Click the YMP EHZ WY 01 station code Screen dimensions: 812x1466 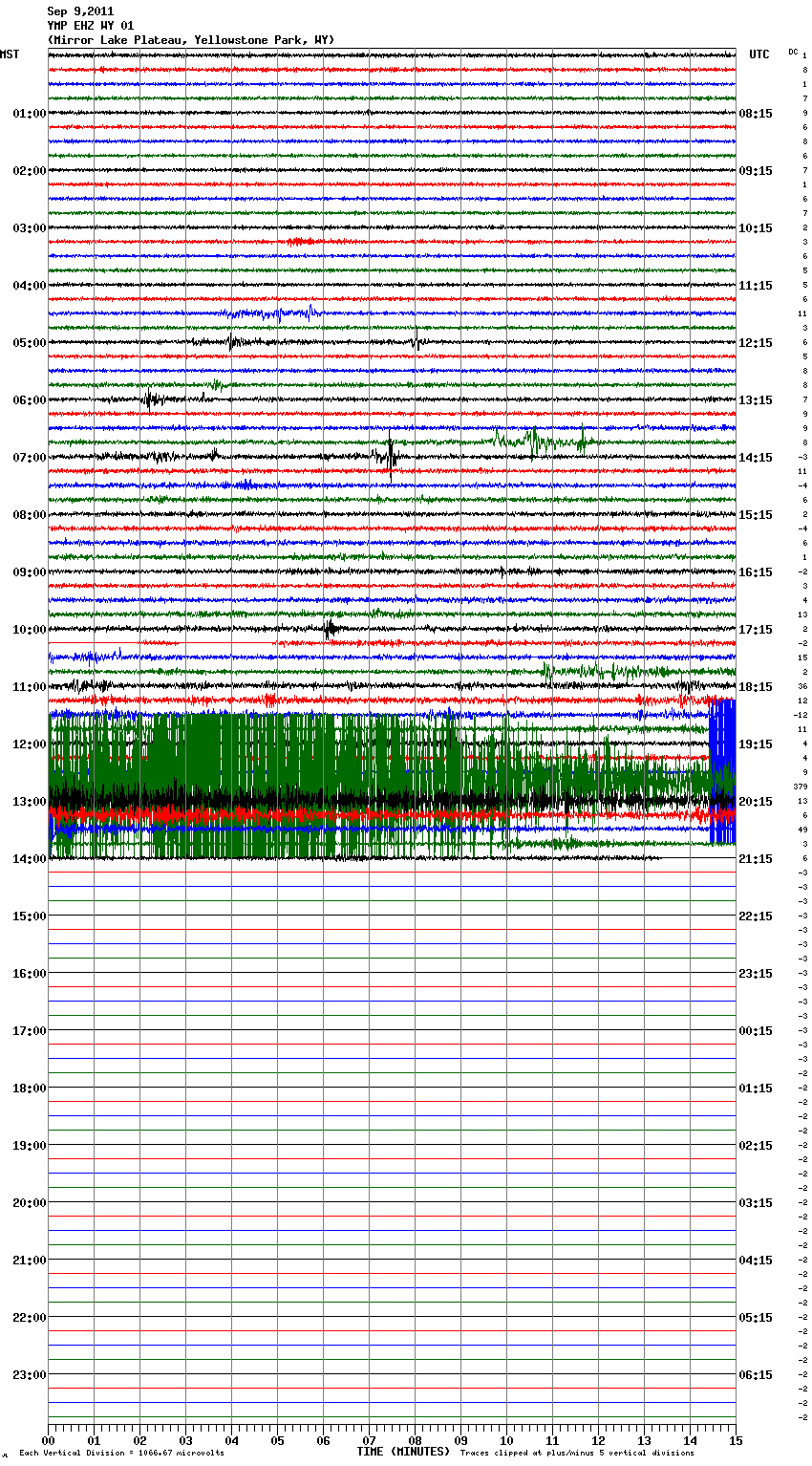click(91, 26)
